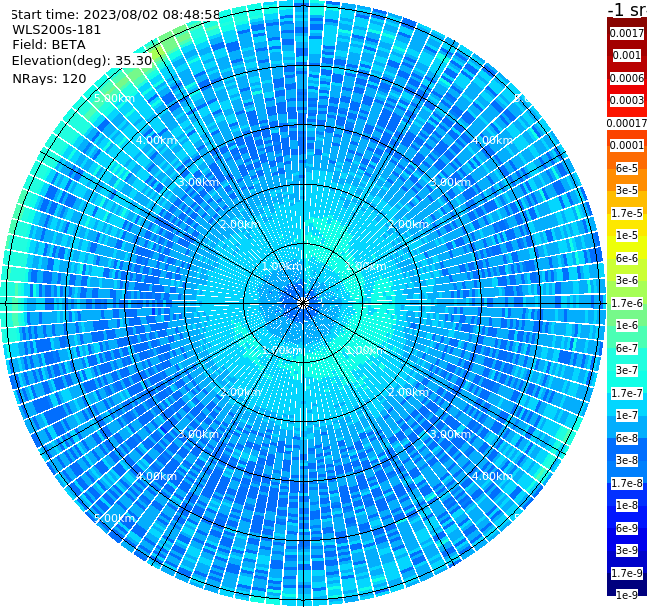
Task: Pick the 1e-5 colorbar value
Action: [x=627, y=235]
